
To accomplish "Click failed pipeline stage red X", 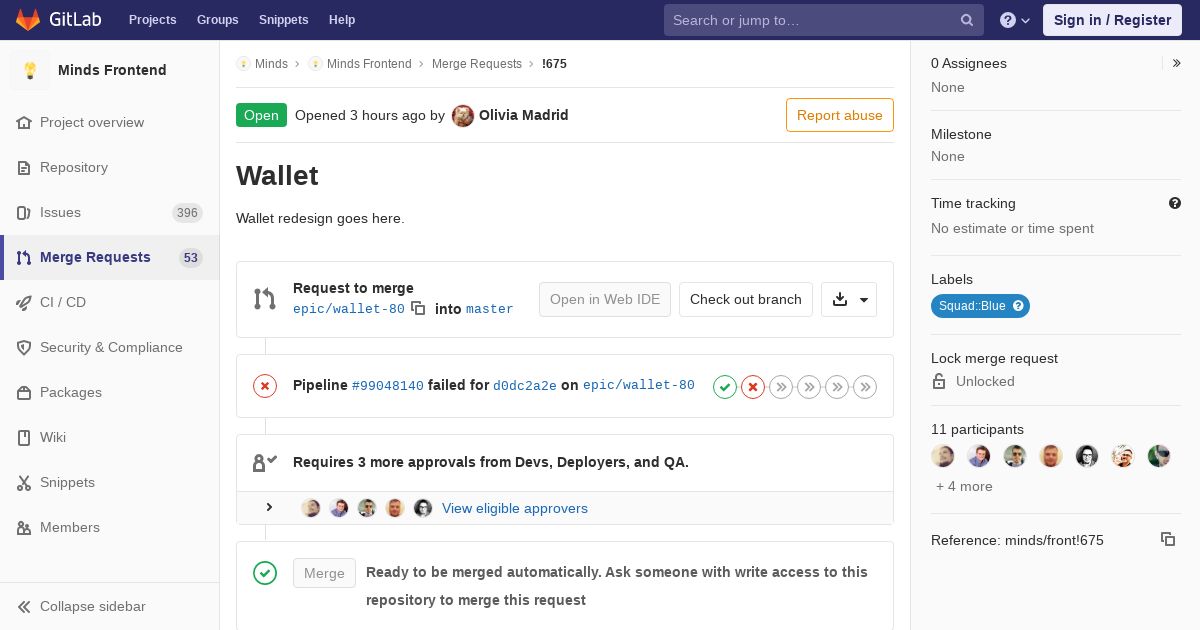I will pos(753,387).
